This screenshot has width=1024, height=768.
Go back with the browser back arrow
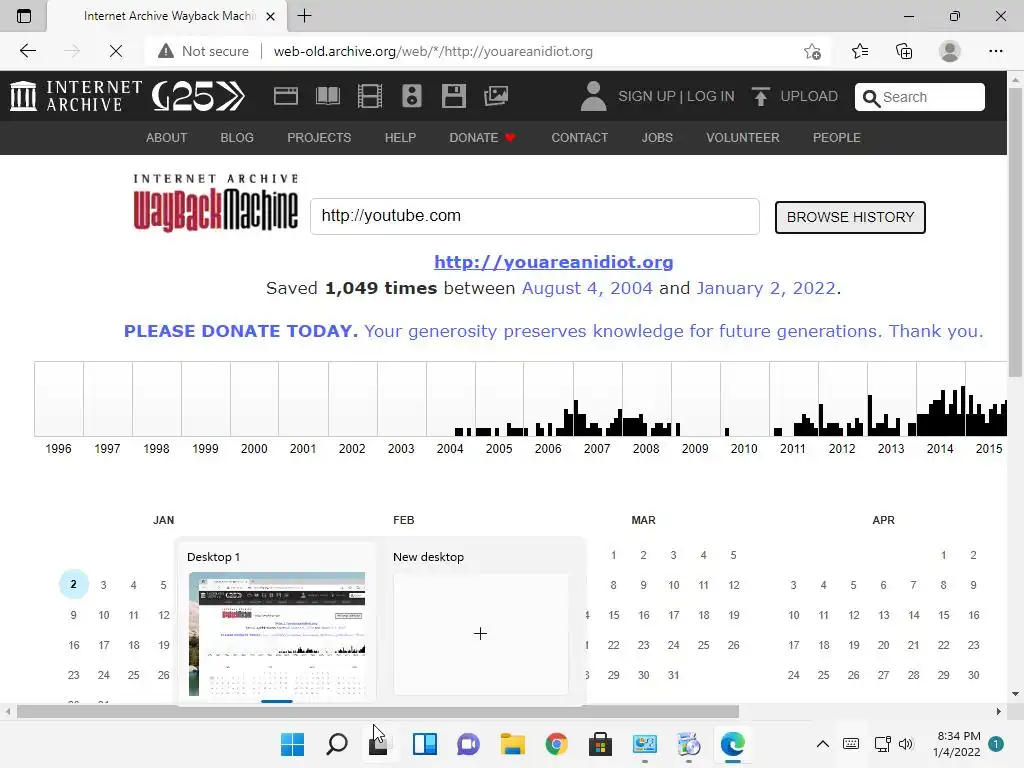[x=27, y=51]
